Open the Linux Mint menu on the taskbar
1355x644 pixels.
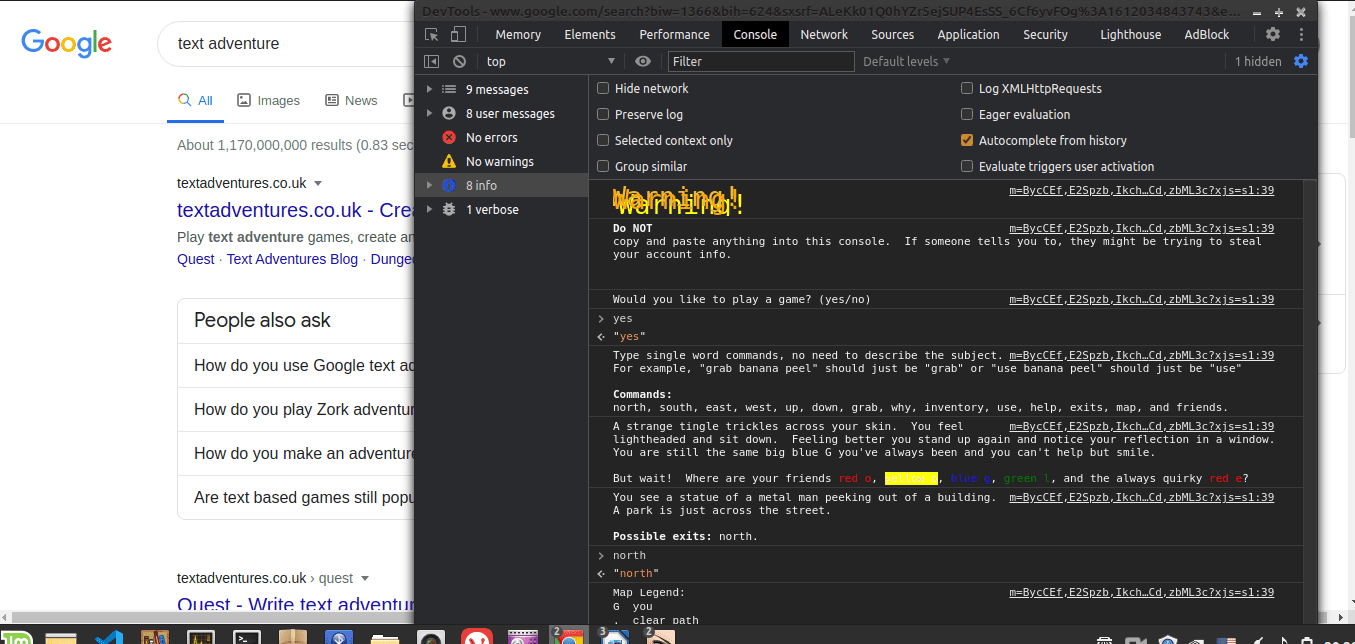17,637
